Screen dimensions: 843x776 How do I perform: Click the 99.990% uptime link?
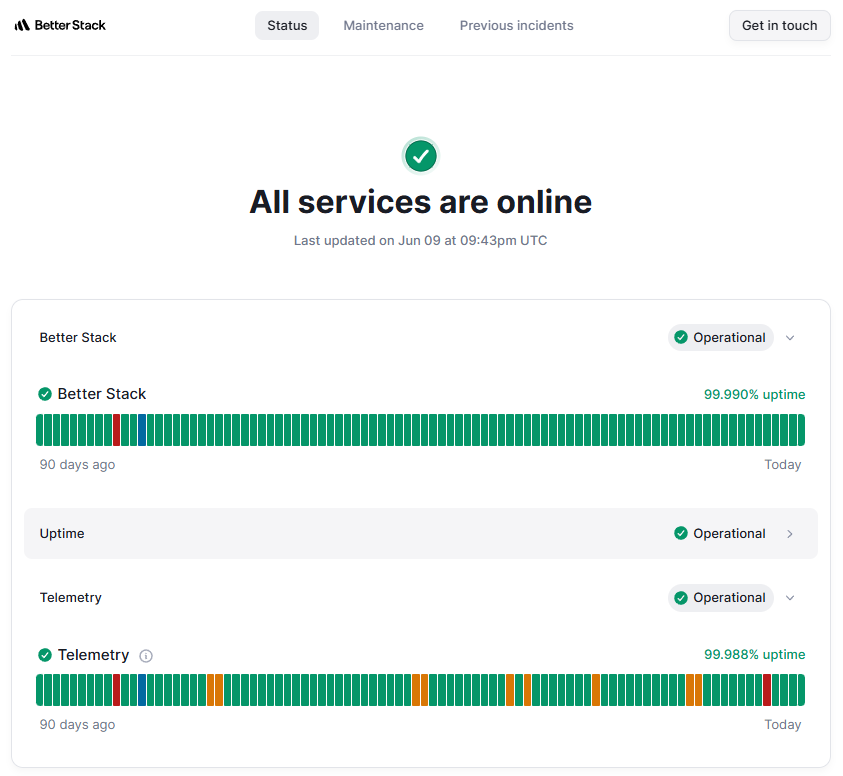[x=754, y=394]
